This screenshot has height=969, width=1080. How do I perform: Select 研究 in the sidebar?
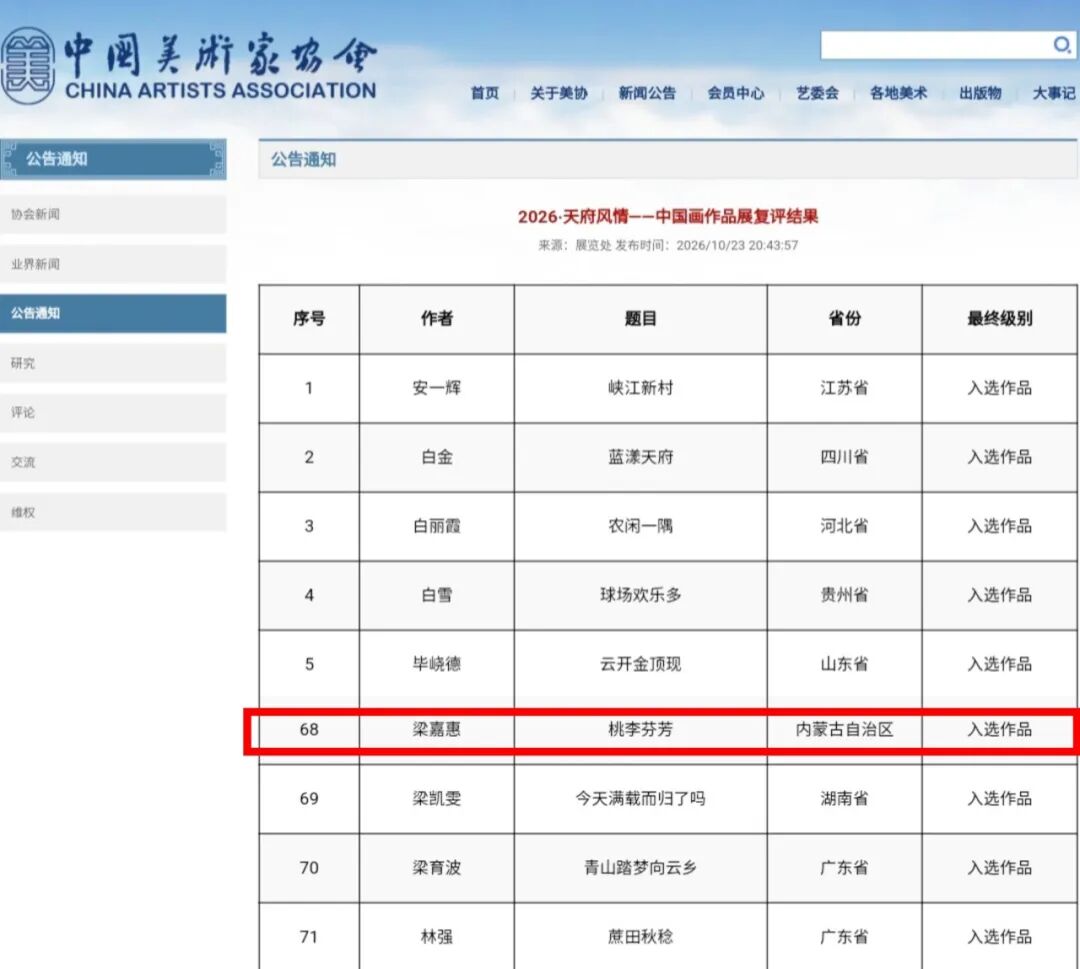113,363
